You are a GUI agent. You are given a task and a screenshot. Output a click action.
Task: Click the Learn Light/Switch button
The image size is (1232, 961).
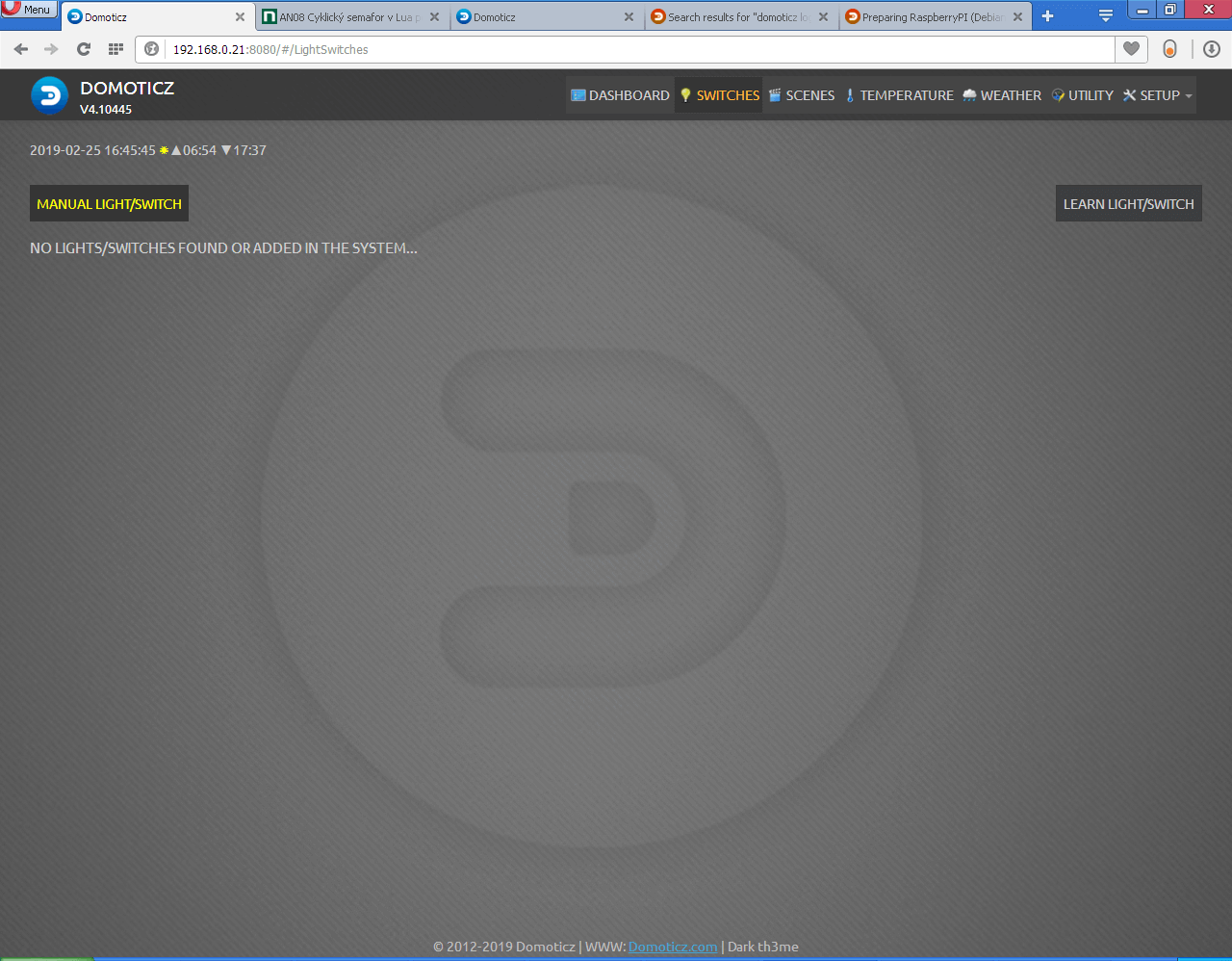(x=1128, y=203)
